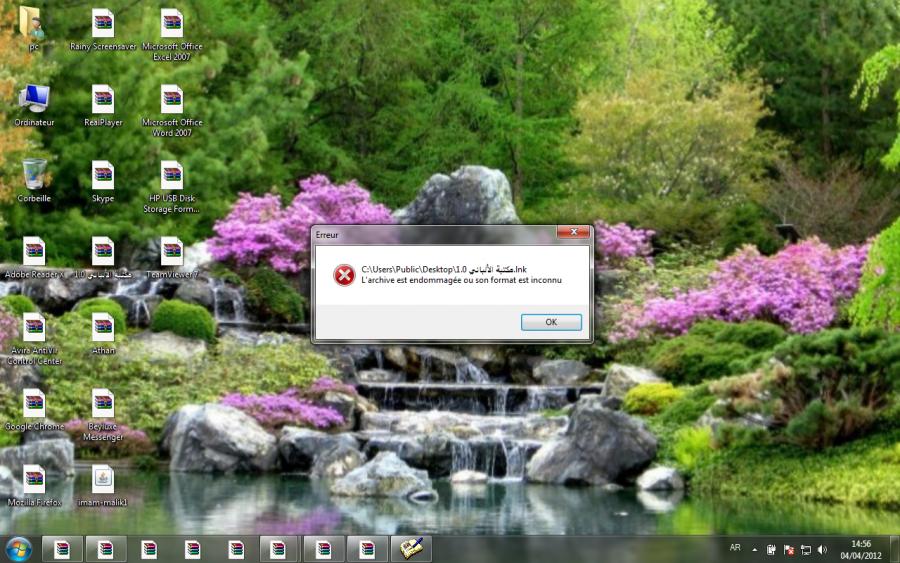
Task: Click OK in the Erreur dialog
Action: pyautogui.click(x=551, y=322)
